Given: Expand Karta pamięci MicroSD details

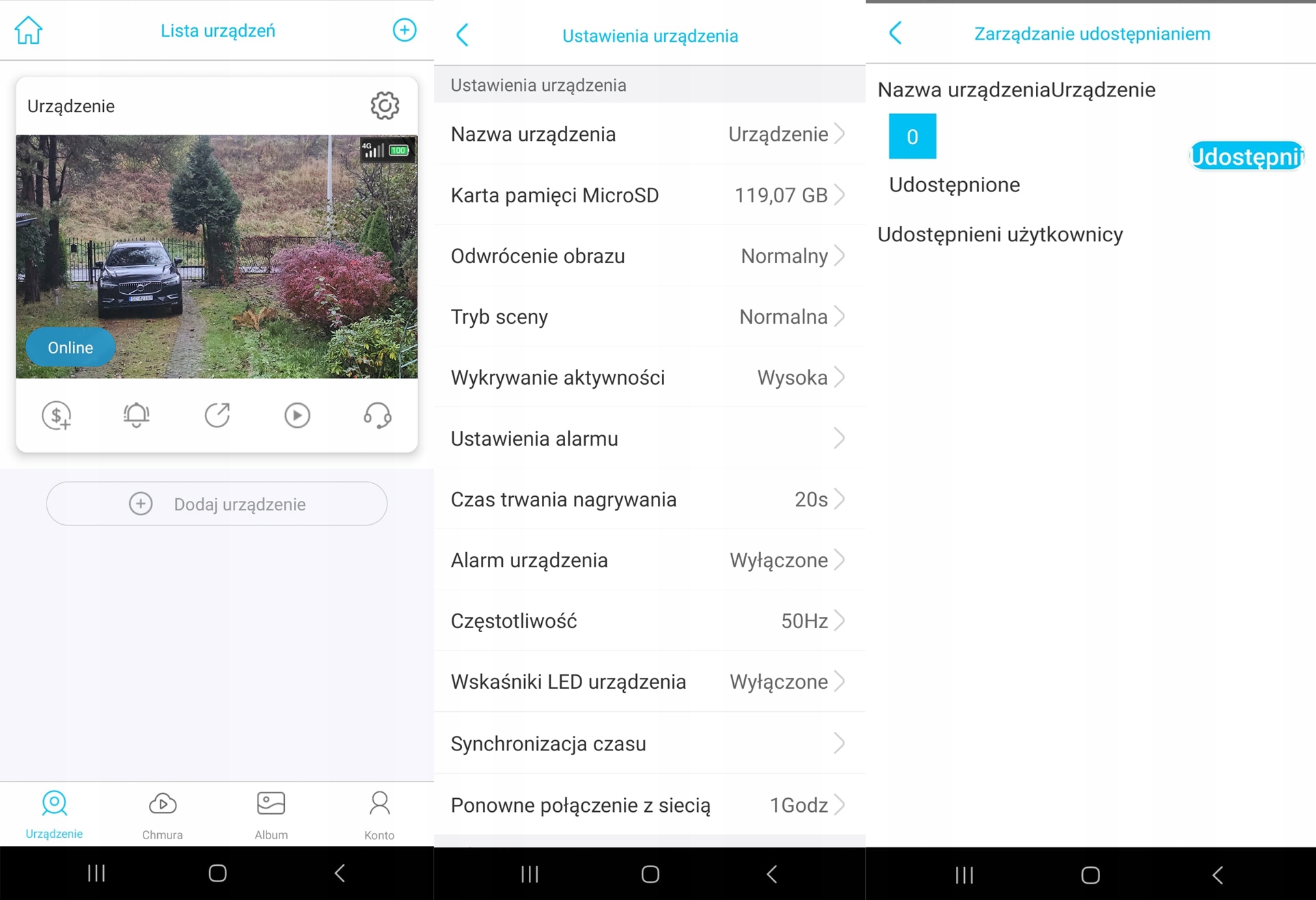Looking at the screenshot, I should [x=648, y=195].
